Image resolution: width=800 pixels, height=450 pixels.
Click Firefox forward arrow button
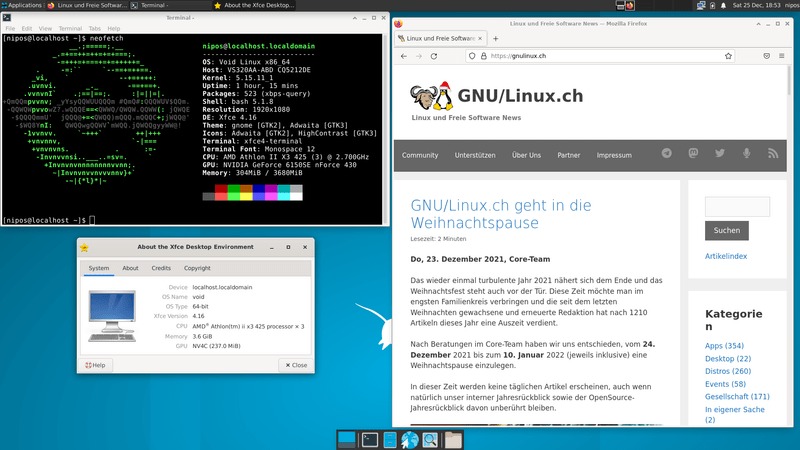tap(419, 56)
